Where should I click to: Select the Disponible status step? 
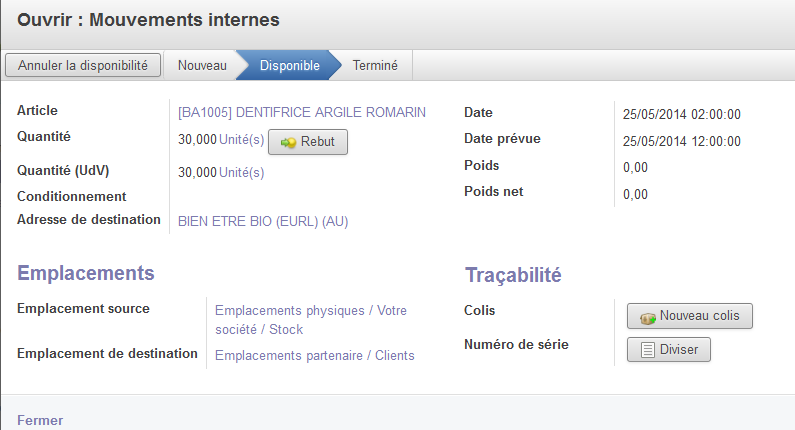290,65
